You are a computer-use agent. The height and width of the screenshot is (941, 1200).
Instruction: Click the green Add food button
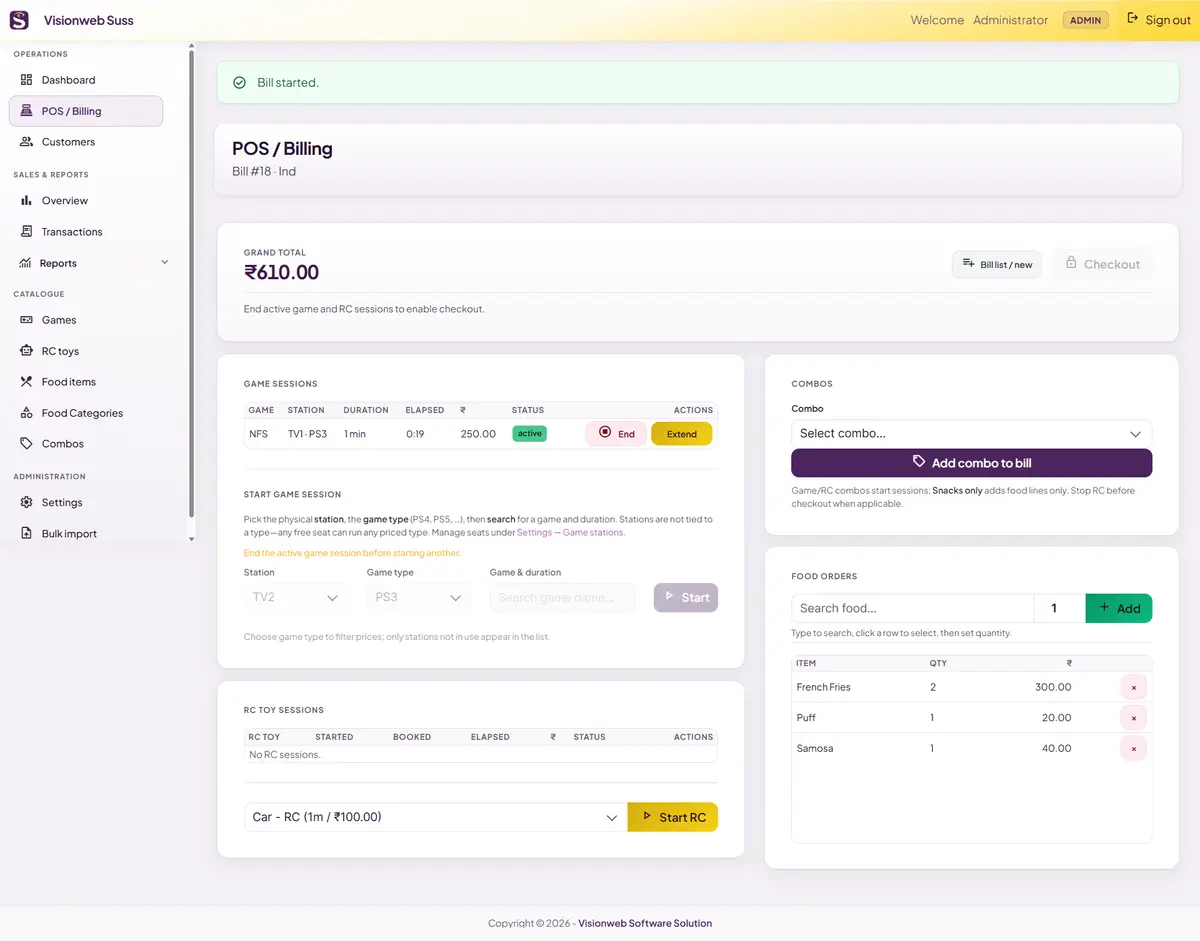pyautogui.click(x=1119, y=608)
